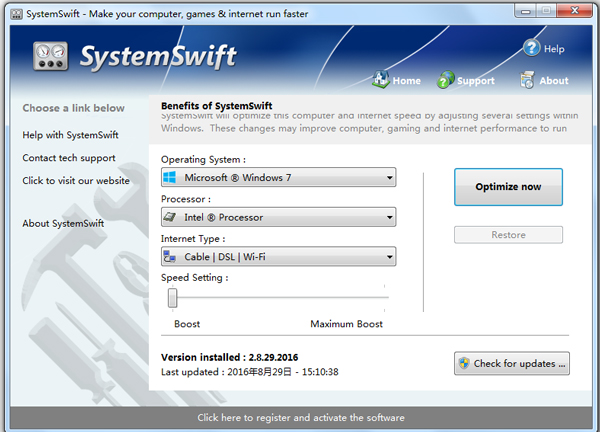Click the About clipboard icon
Image resolution: width=600 pixels, height=432 pixels.
click(527, 80)
